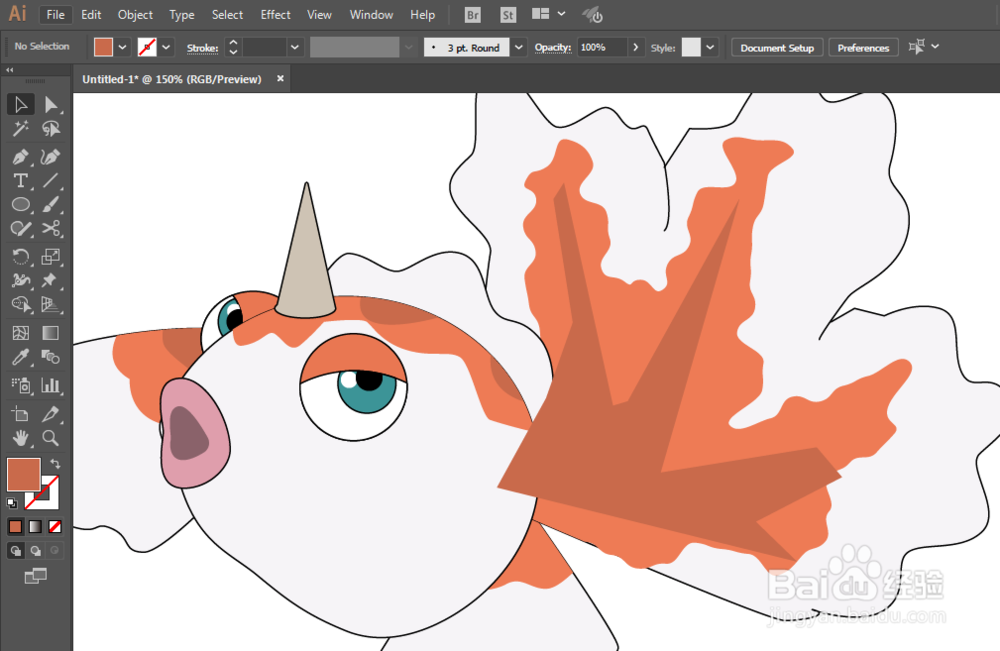Choose the Ellipse tool

[x=20, y=205]
